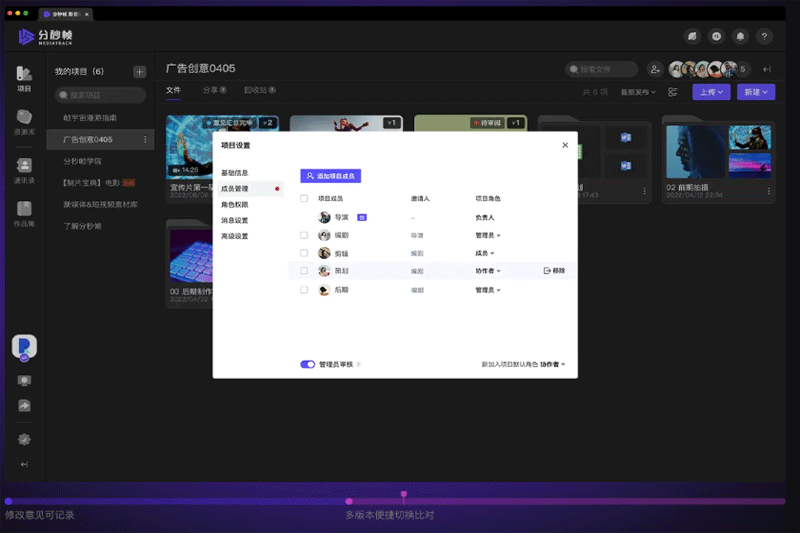Click the blue P avatar in sidebar
Viewport: 800px width, 533px height.
tap(24, 347)
